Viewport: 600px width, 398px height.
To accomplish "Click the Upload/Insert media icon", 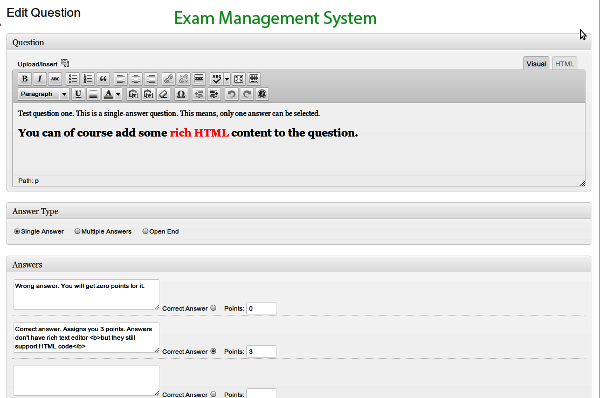I will (x=65, y=63).
